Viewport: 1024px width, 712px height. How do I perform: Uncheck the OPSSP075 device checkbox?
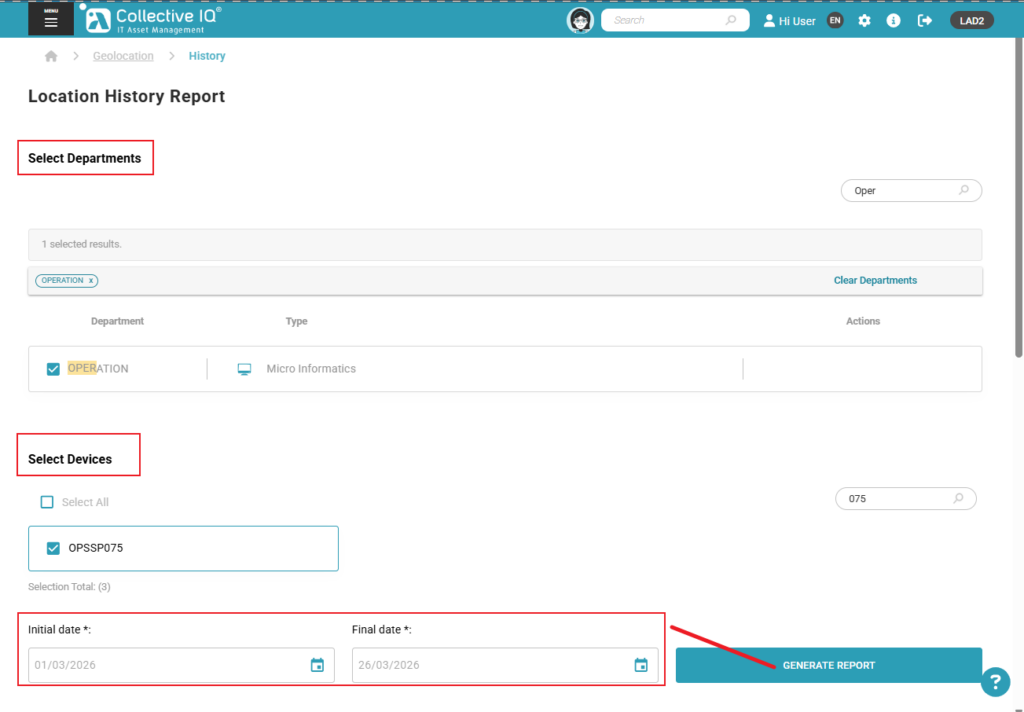tap(54, 548)
